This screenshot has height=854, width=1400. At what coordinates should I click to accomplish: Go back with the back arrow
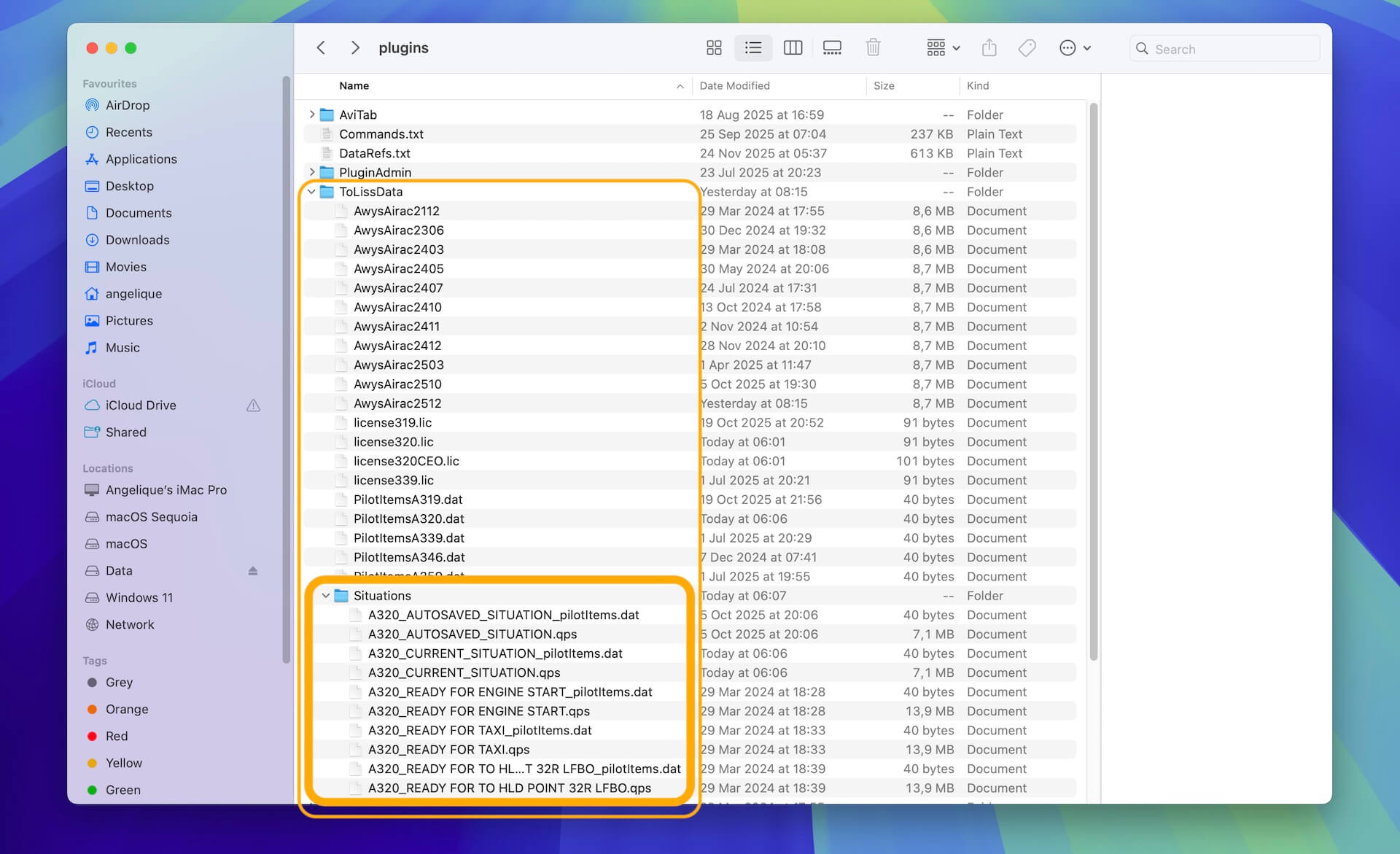[x=321, y=48]
